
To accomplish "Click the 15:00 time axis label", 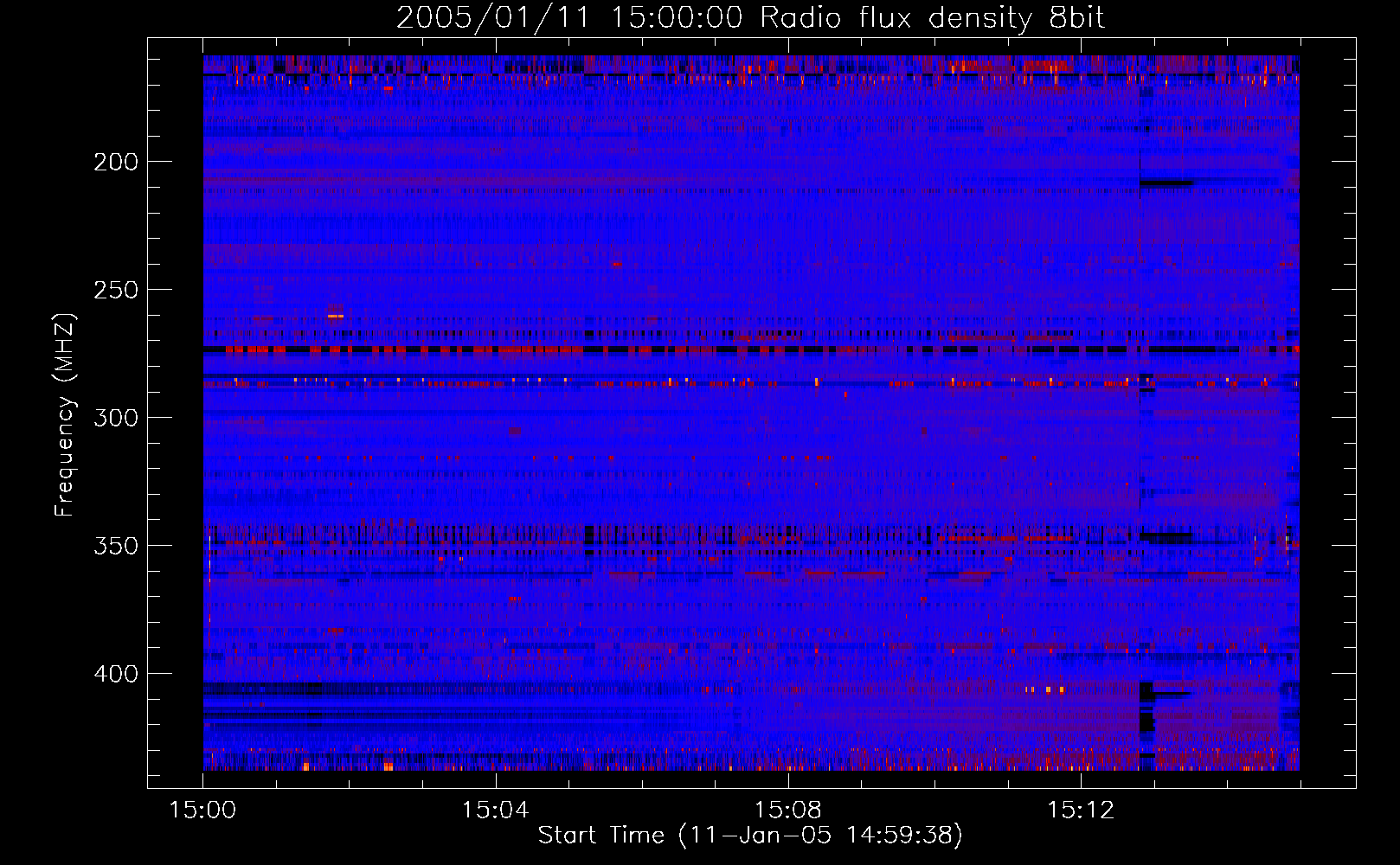I will tap(203, 811).
